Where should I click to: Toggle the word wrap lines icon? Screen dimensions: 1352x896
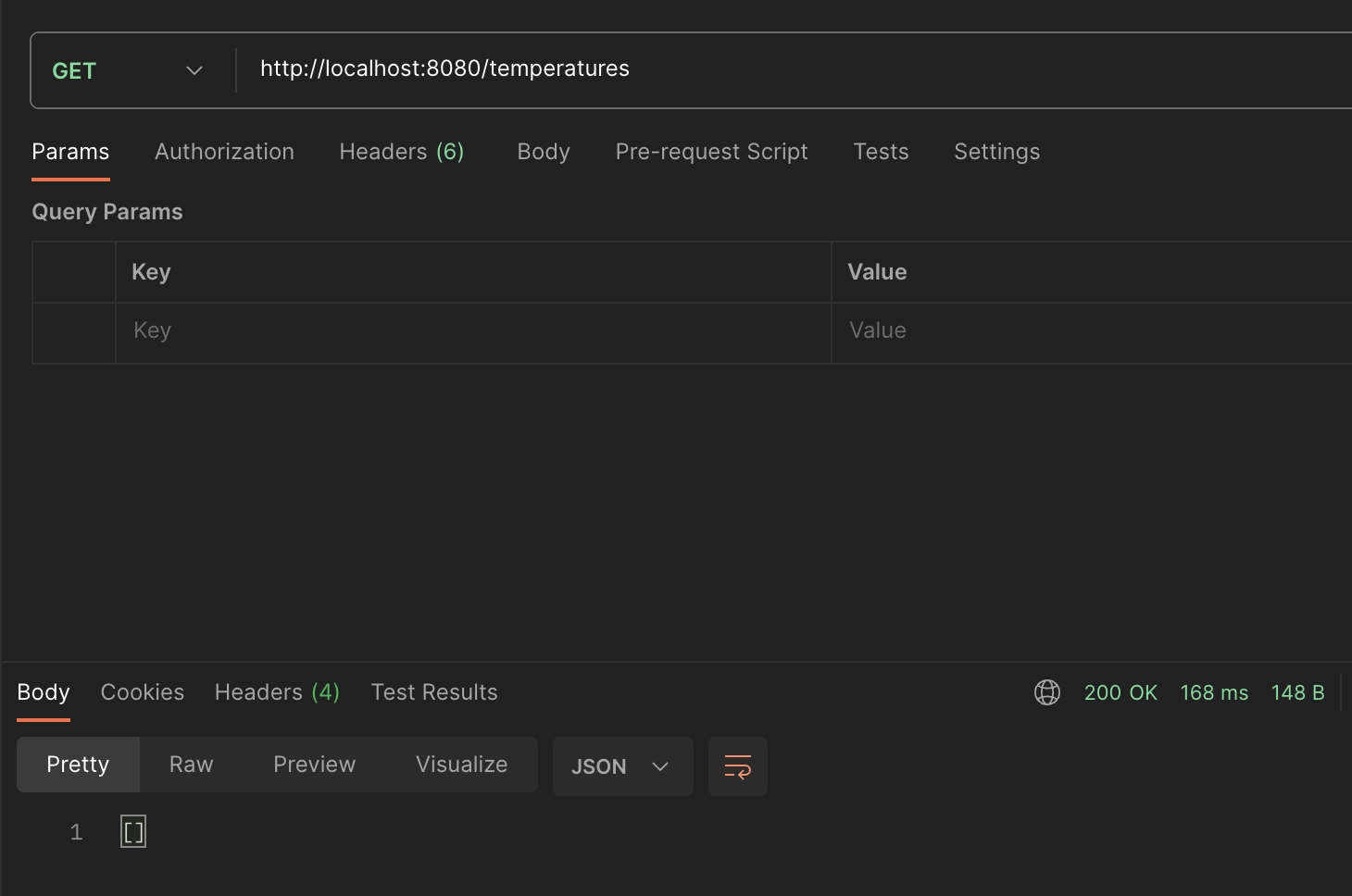(737, 766)
